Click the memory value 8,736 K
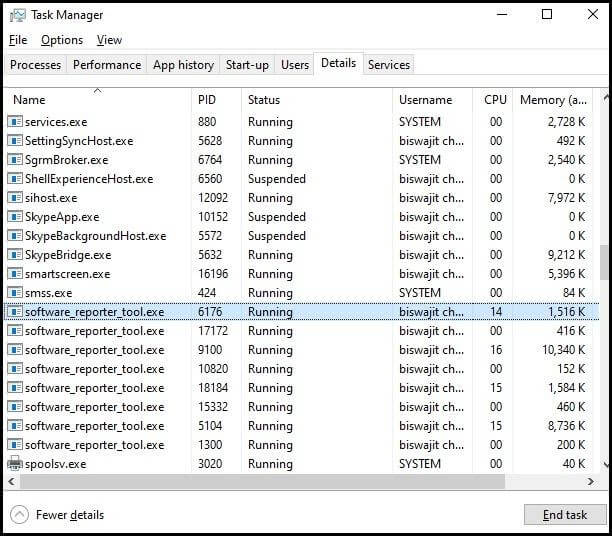This screenshot has height=536, width=612. 567,426
